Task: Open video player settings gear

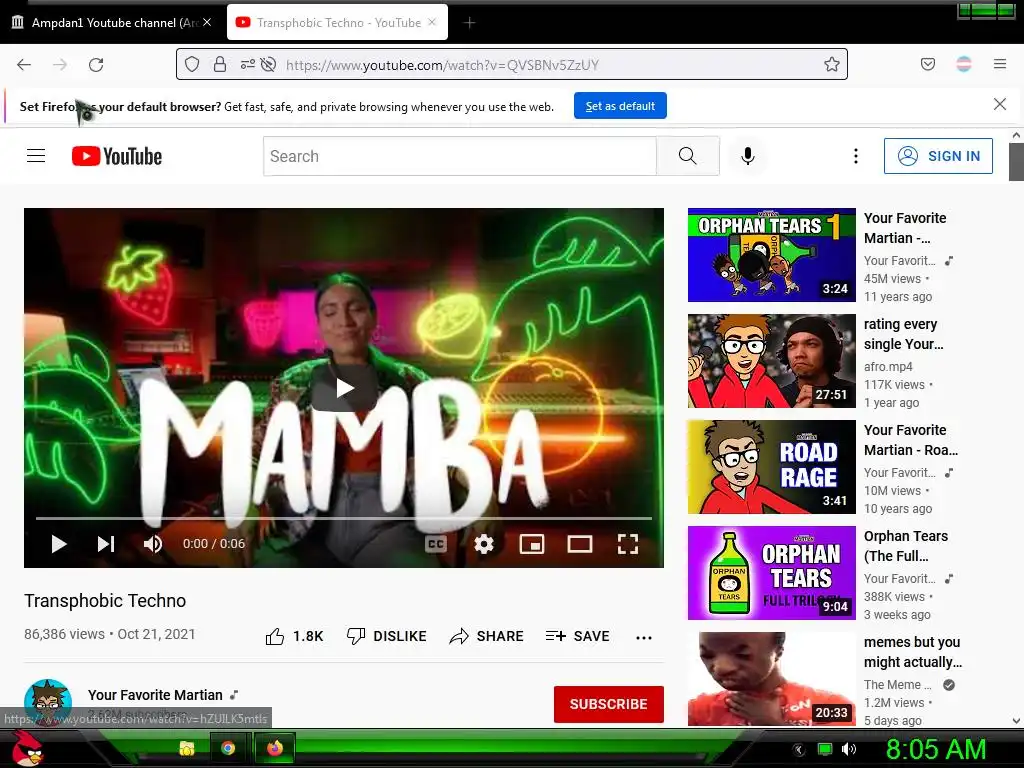Action: pos(484,544)
